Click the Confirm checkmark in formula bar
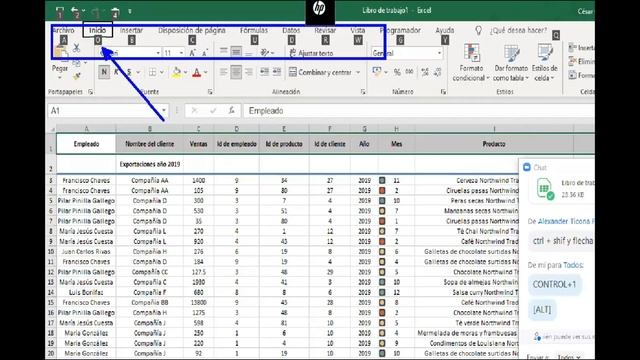Image resolution: width=640 pixels, height=360 pixels. click(213, 111)
